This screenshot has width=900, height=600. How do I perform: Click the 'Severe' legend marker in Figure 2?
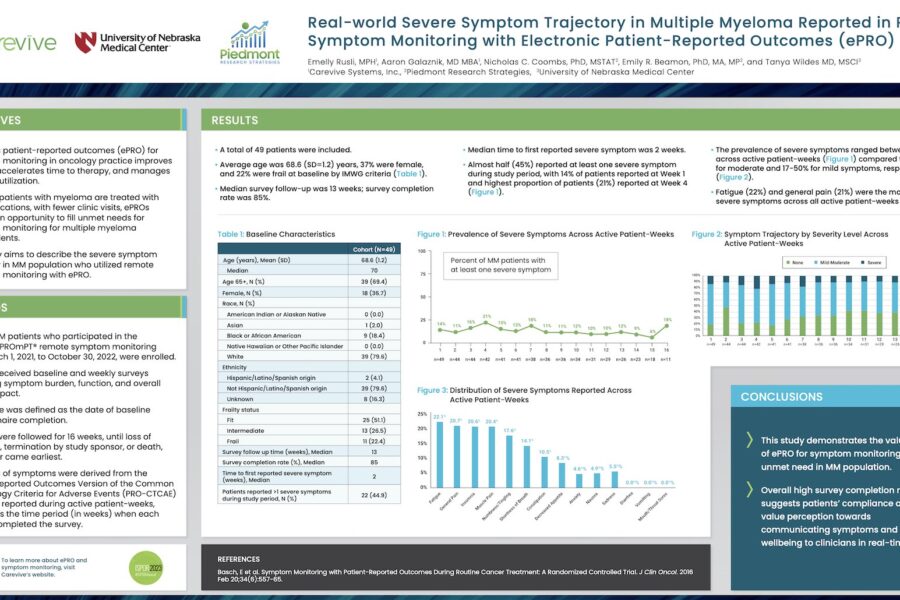click(863, 263)
